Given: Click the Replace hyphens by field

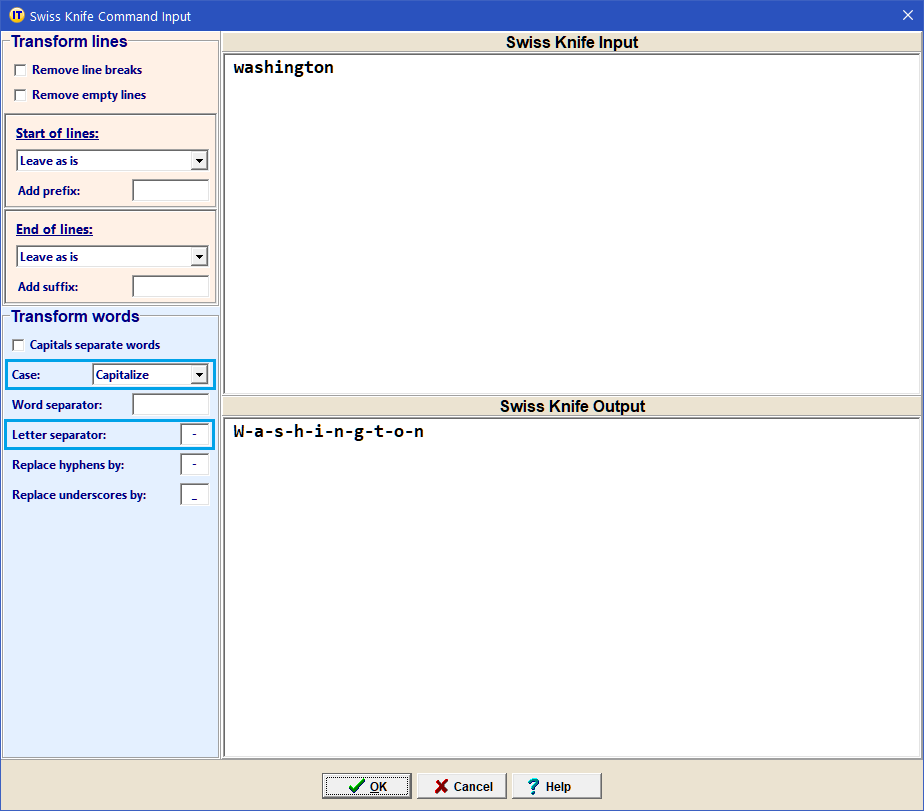Looking at the screenshot, I should [x=194, y=465].
